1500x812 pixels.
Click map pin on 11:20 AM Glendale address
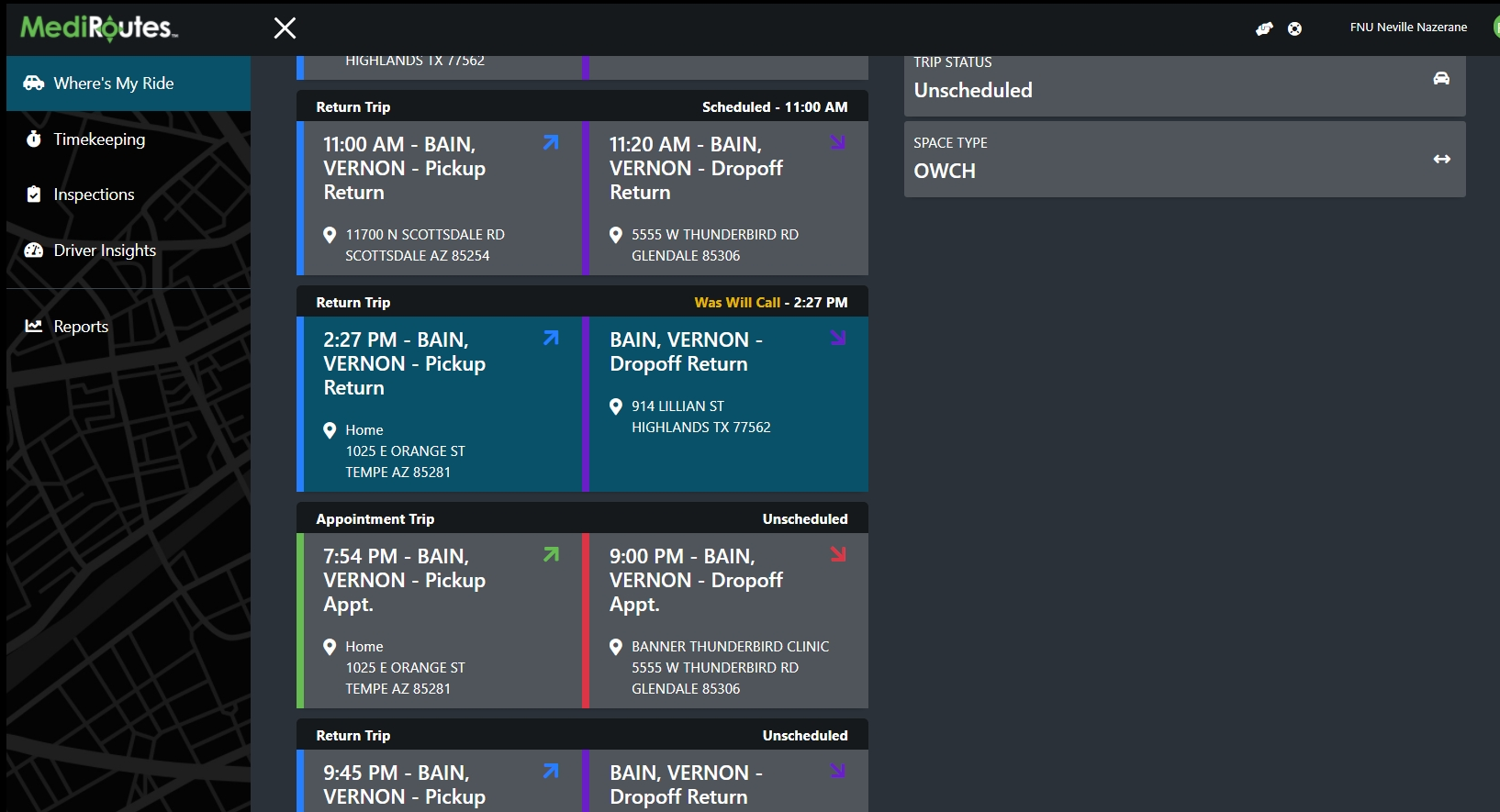coord(616,235)
